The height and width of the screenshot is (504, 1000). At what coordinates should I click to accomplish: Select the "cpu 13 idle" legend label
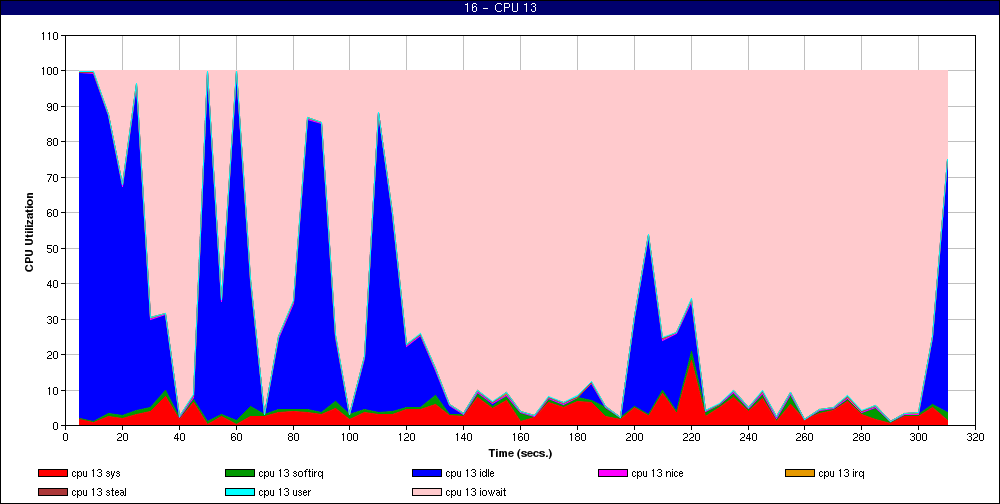[x=478, y=473]
